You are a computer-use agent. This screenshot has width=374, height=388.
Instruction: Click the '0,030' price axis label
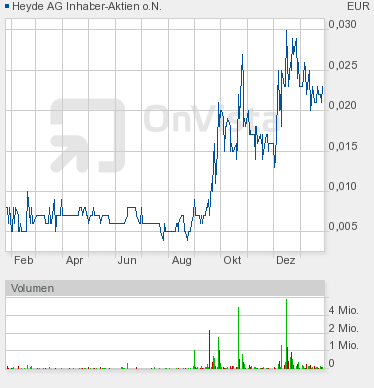pyautogui.click(x=342, y=24)
